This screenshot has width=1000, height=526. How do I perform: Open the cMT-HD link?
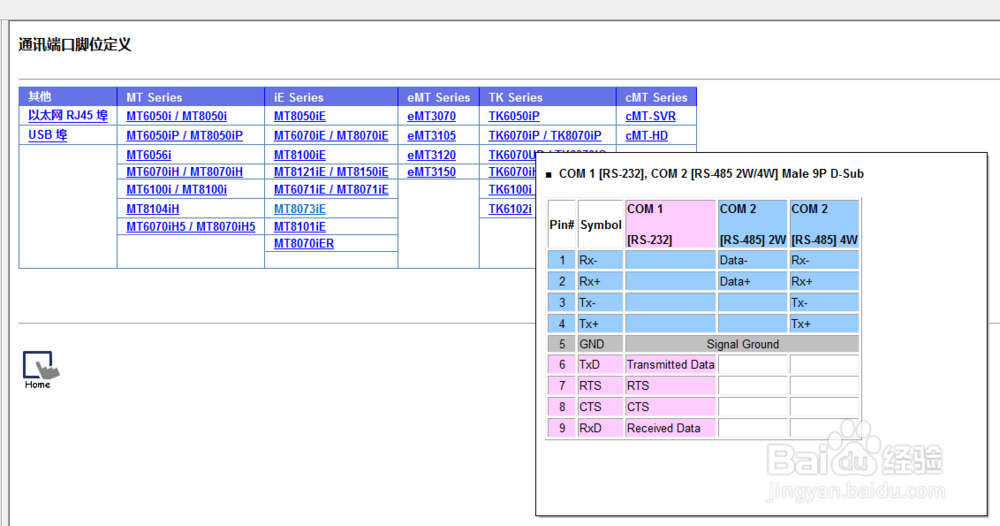(647, 135)
